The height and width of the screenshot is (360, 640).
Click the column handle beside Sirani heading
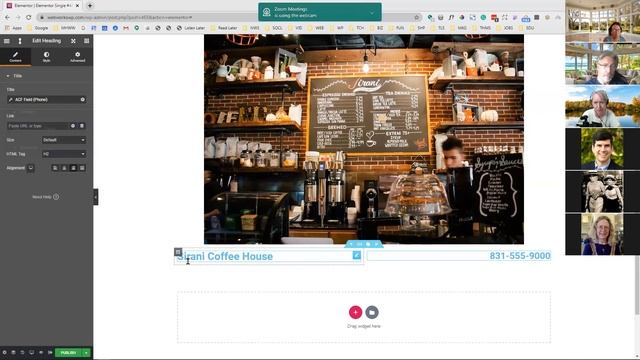coord(178,252)
